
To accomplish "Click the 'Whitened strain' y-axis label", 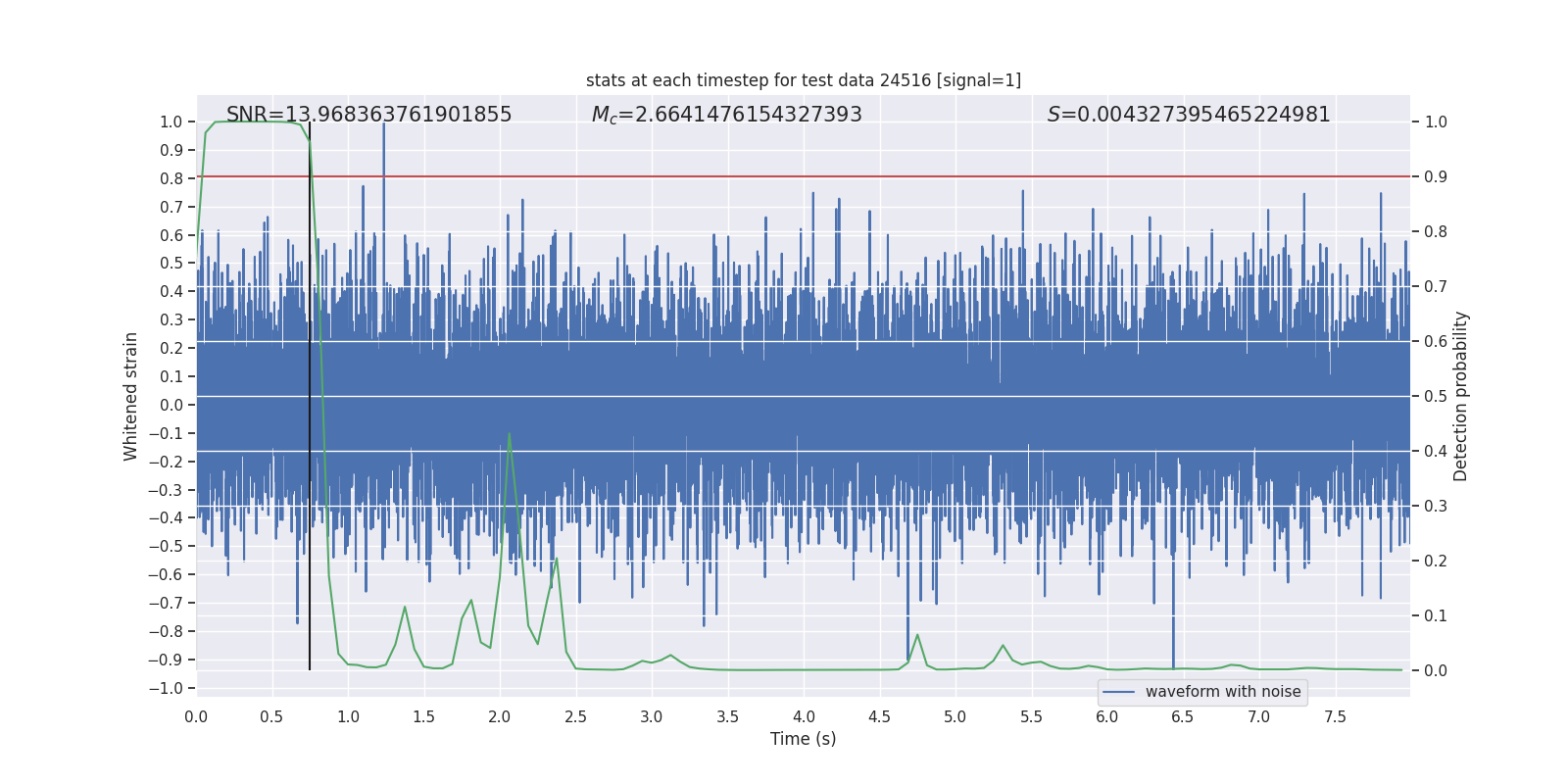I will click(x=131, y=396).
